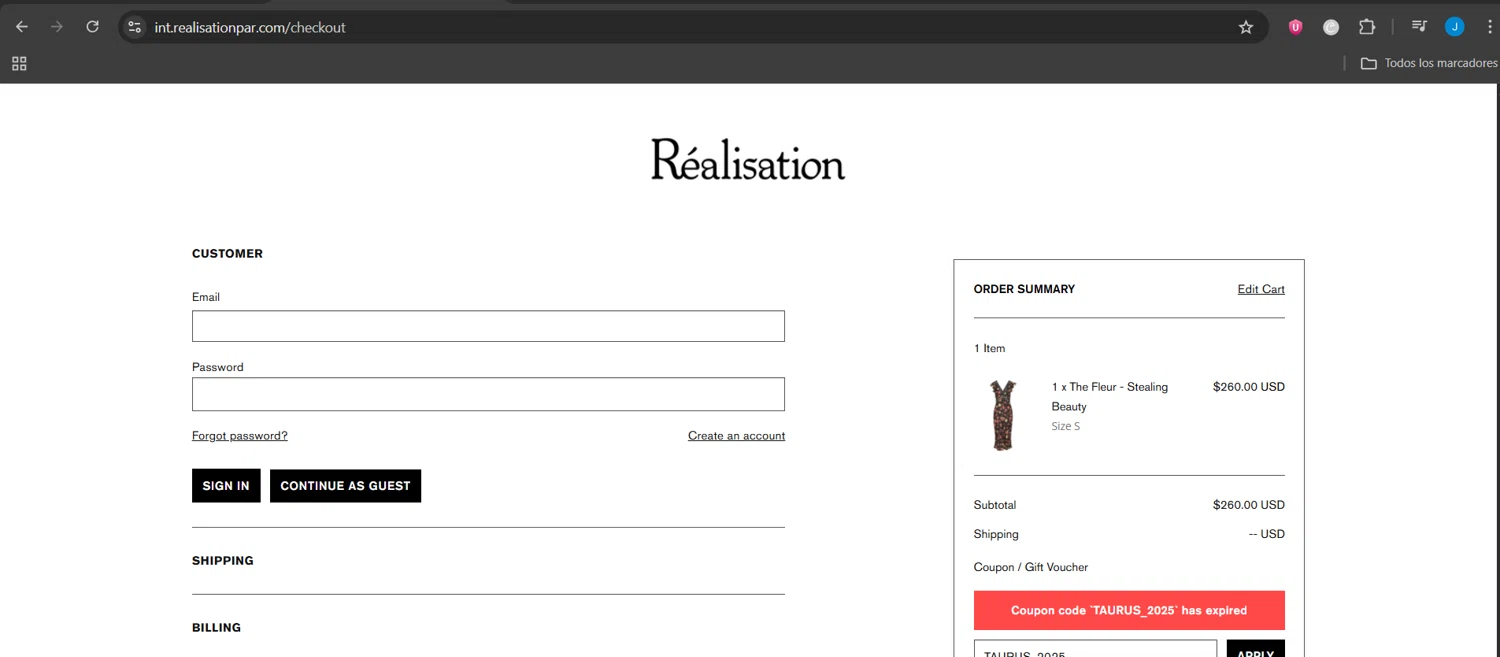Open the pink shield extension icon
Screen dimensions: 1500x657
click(x=1295, y=27)
